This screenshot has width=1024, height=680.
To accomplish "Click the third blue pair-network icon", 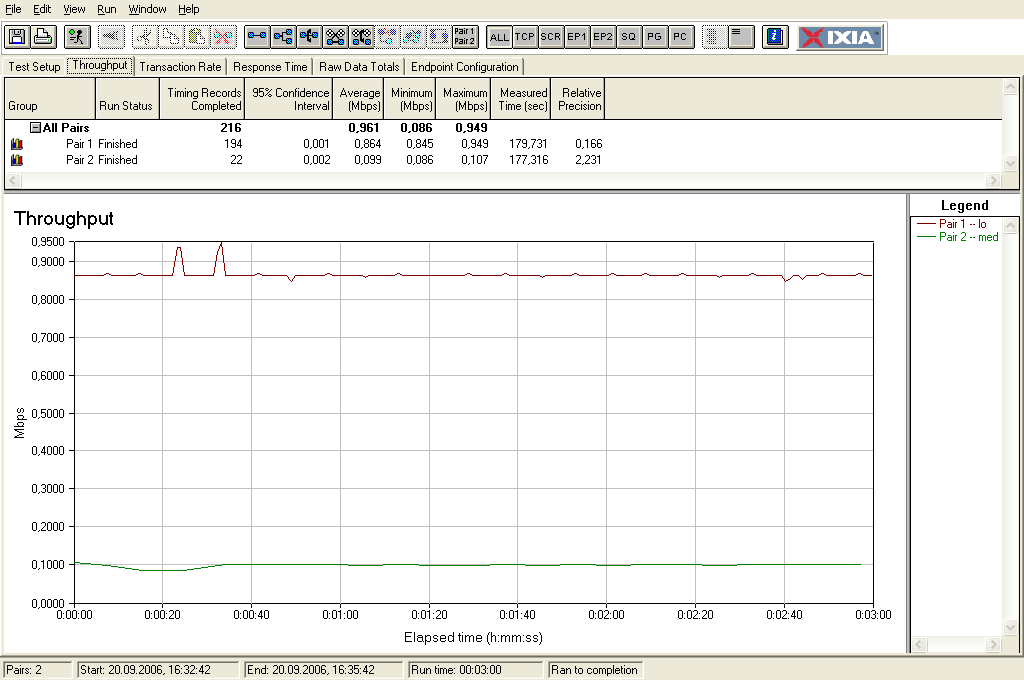I will pyautogui.click(x=310, y=37).
